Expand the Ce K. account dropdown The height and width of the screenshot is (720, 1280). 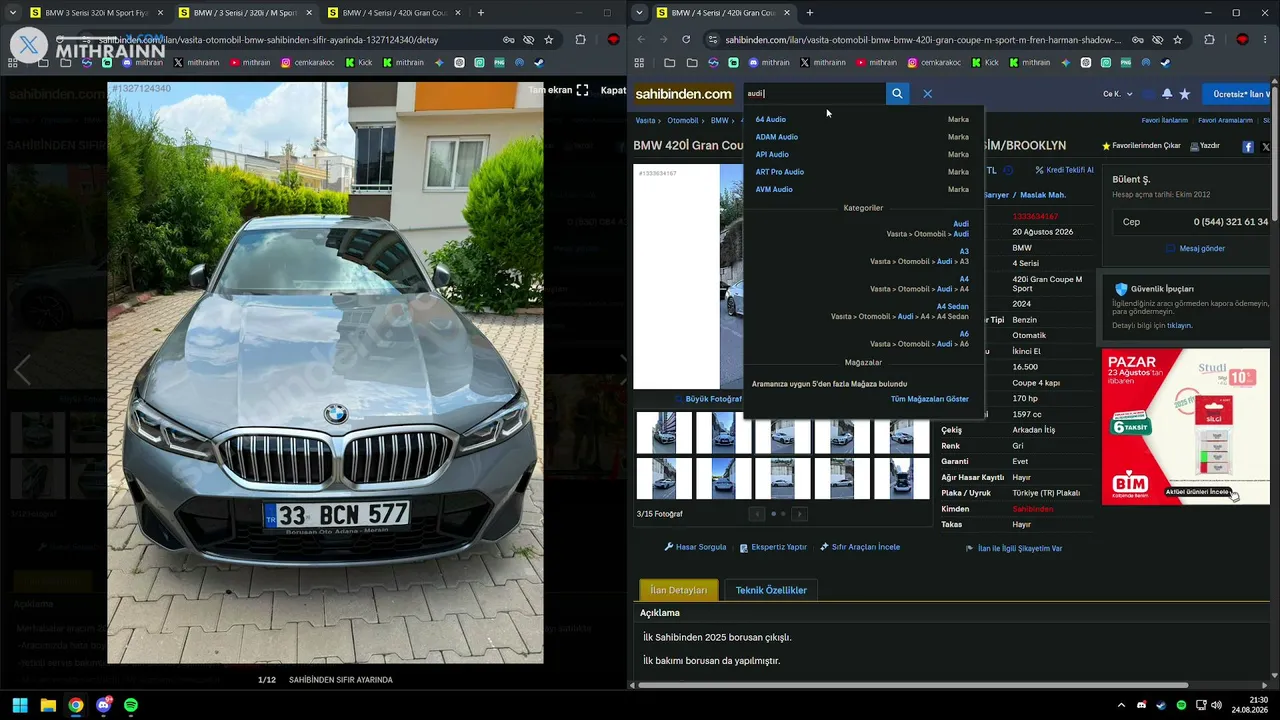[1118, 94]
